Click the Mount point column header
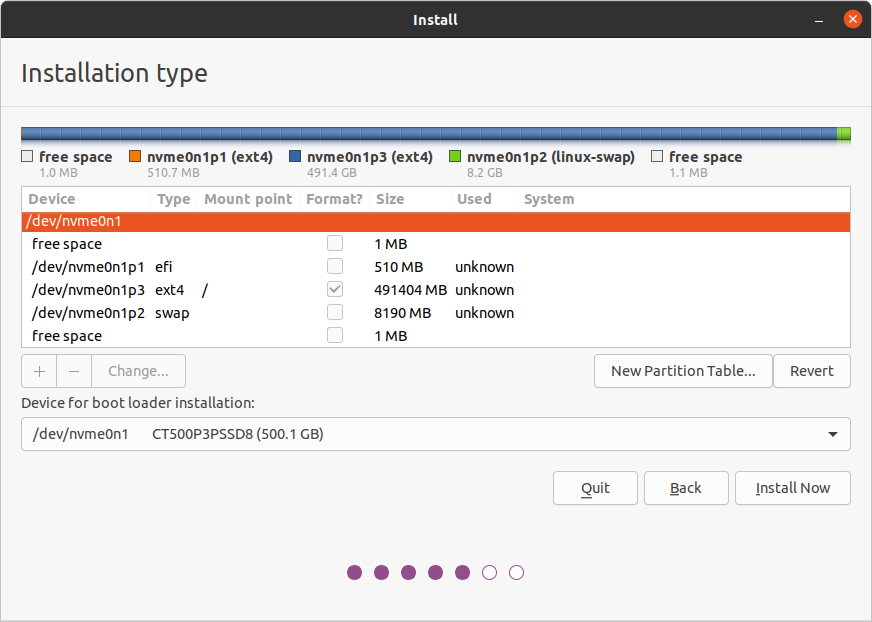 tap(248, 199)
